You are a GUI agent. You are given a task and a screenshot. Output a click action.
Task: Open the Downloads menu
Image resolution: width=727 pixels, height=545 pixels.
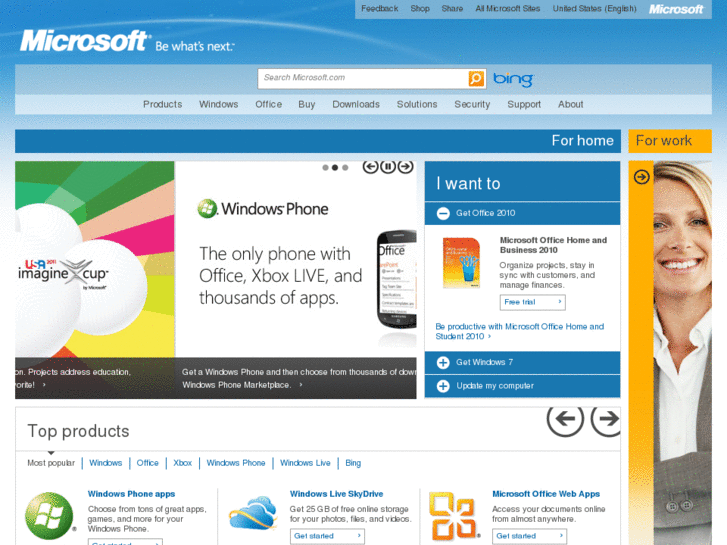tap(356, 104)
